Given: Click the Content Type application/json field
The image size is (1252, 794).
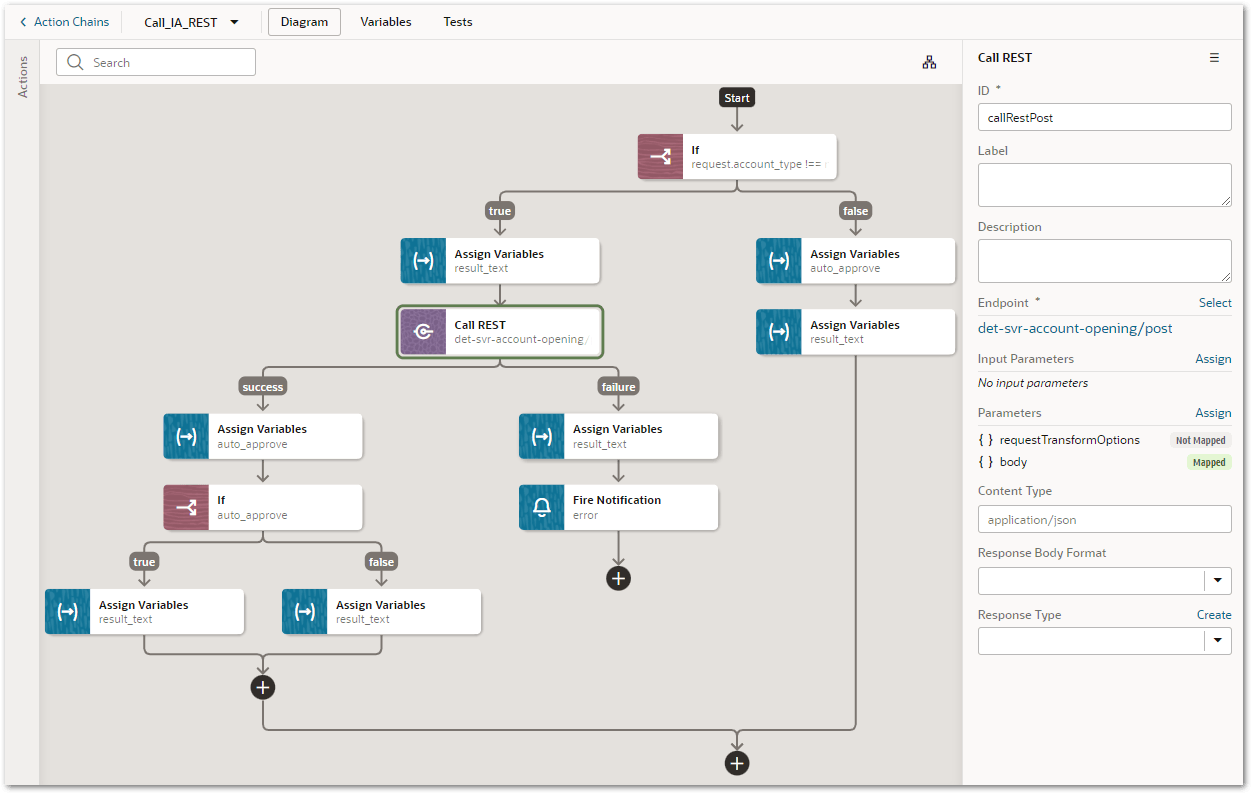Looking at the screenshot, I should pos(1104,519).
